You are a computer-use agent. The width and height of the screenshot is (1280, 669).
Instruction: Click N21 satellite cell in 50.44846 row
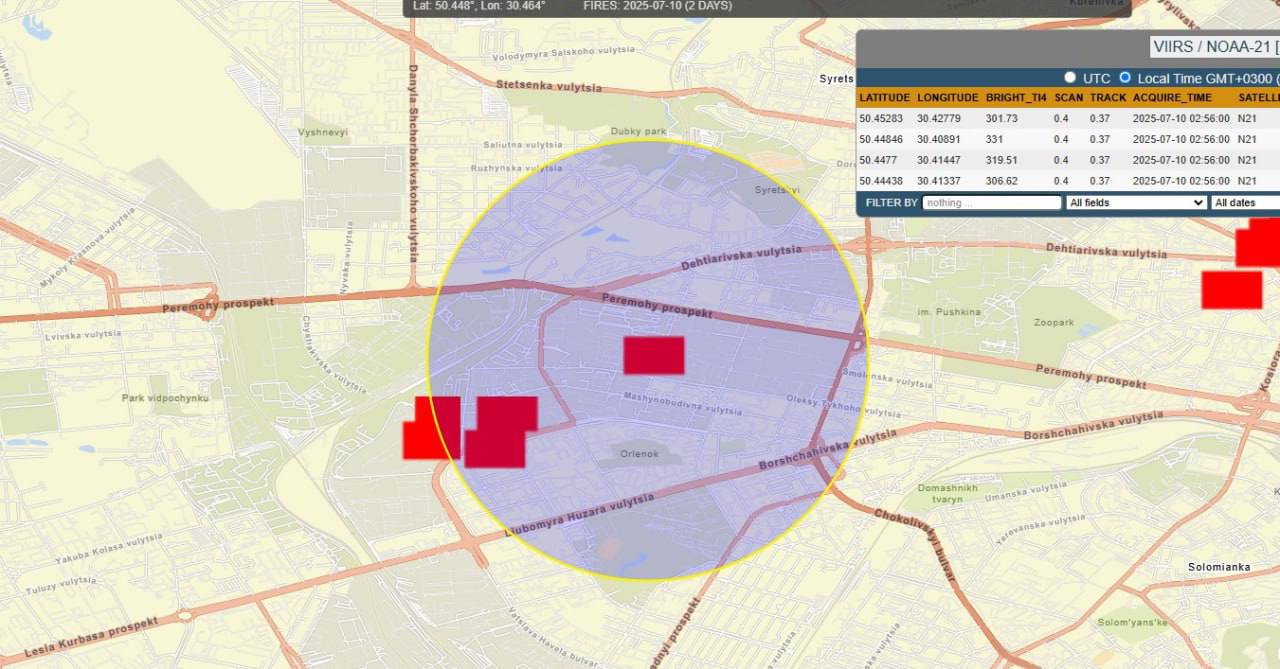[1247, 139]
